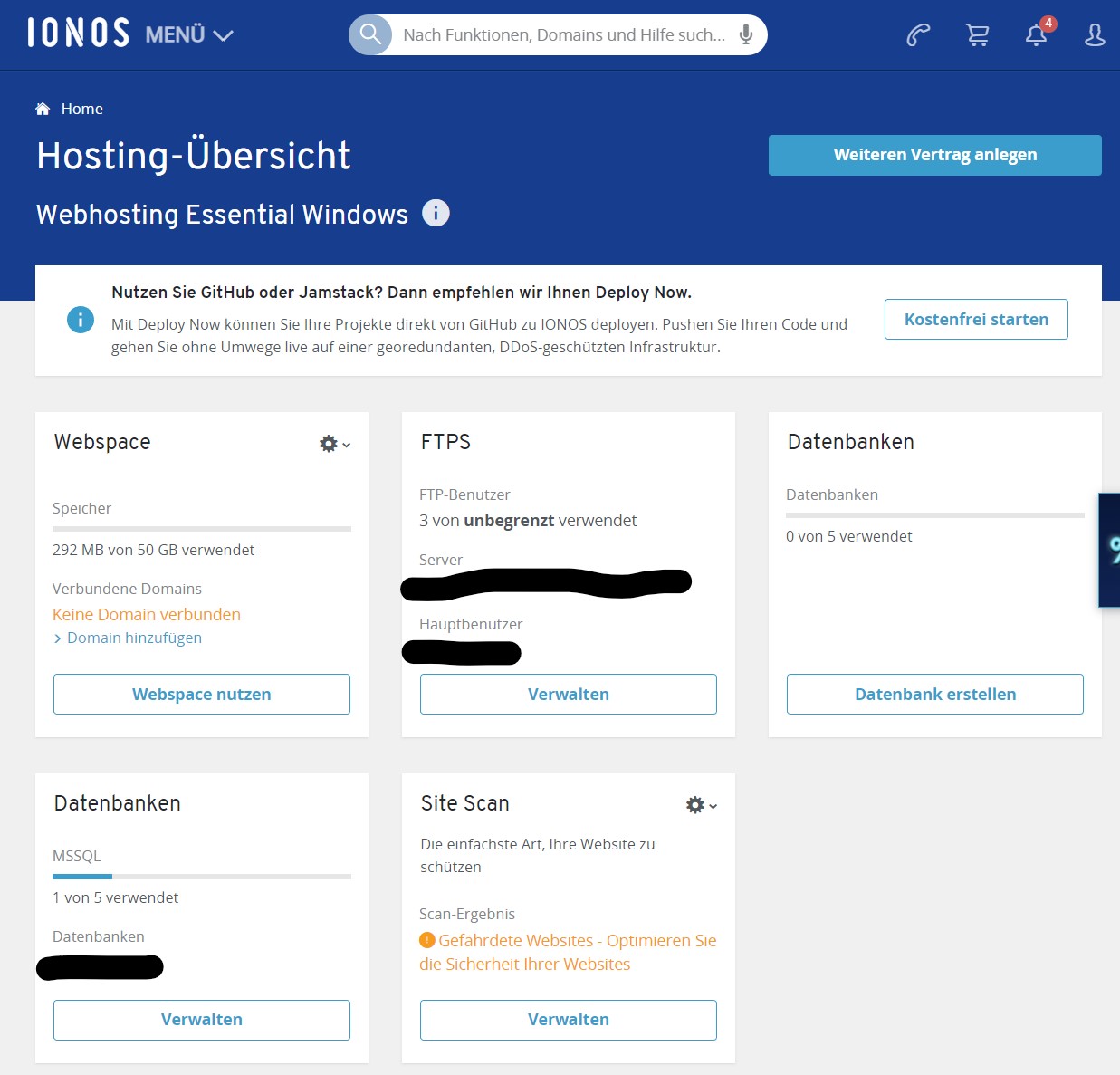Click the search magnifier icon
The width and height of the screenshot is (1120, 1075).
[x=370, y=34]
